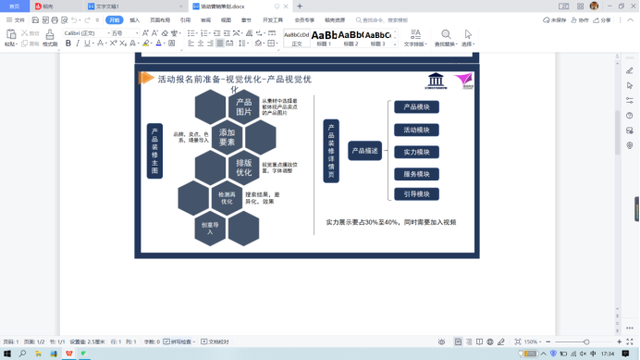
Task: Click the 分享 share button
Action: point(602,20)
